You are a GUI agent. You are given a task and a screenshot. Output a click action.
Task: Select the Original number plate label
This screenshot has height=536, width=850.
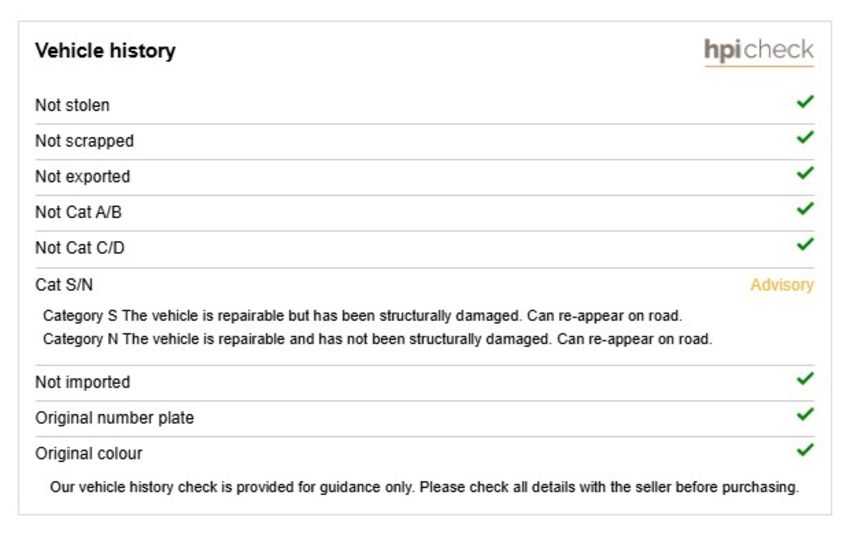pyautogui.click(x=114, y=418)
